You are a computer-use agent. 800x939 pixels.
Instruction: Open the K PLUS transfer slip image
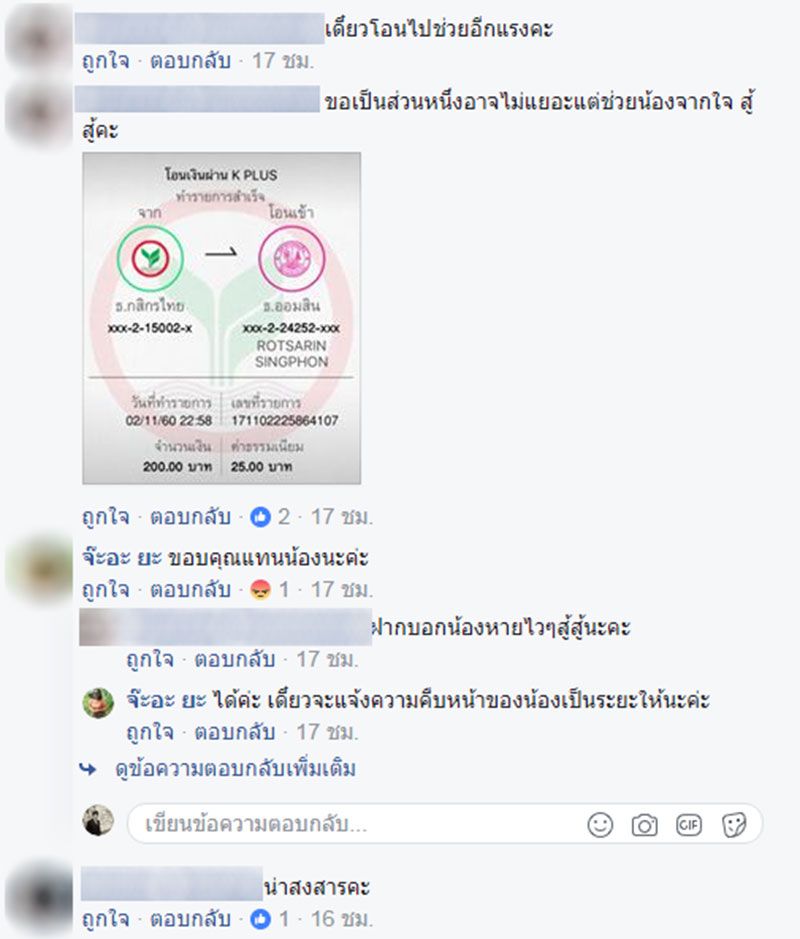click(222, 318)
